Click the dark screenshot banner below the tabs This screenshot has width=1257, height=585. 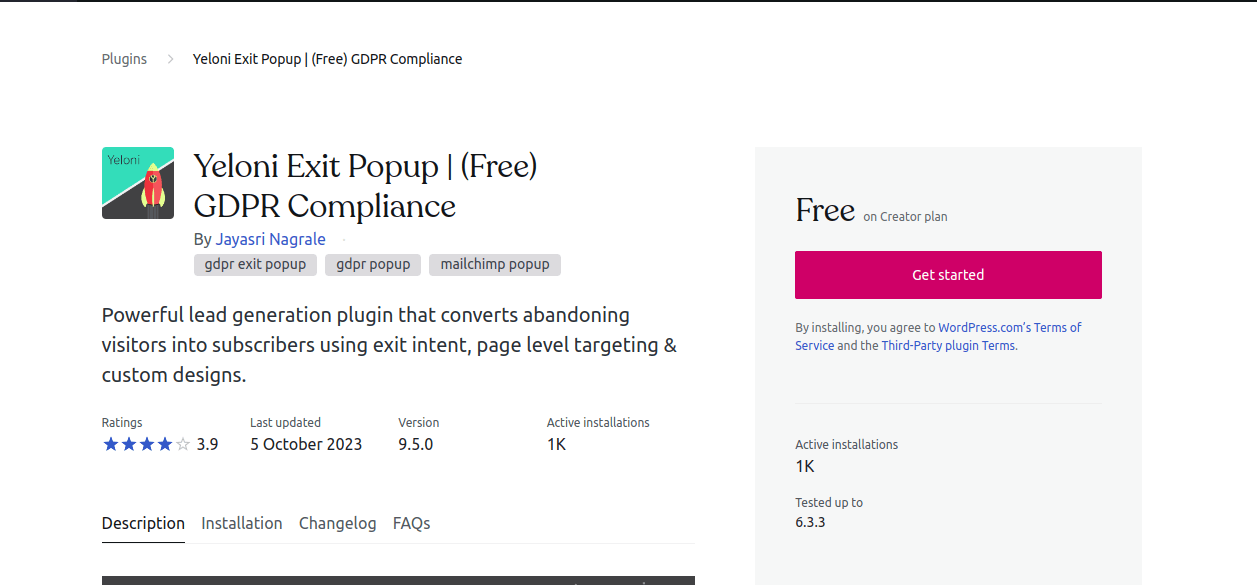click(x=397, y=580)
